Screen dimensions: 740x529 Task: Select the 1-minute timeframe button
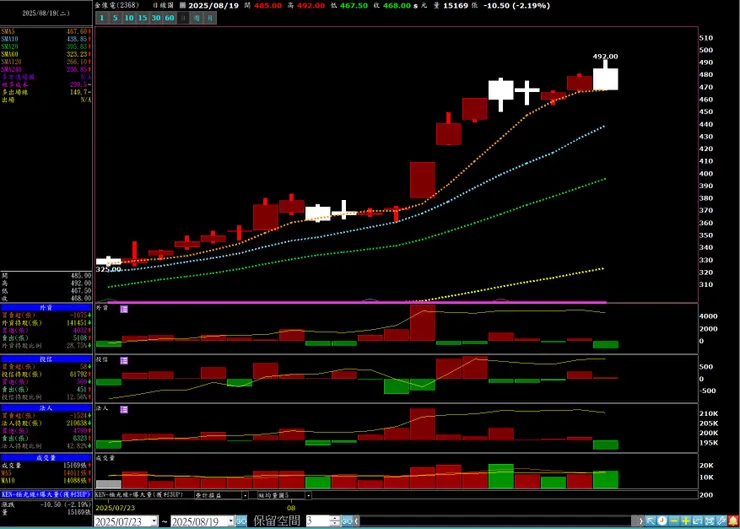click(x=101, y=18)
